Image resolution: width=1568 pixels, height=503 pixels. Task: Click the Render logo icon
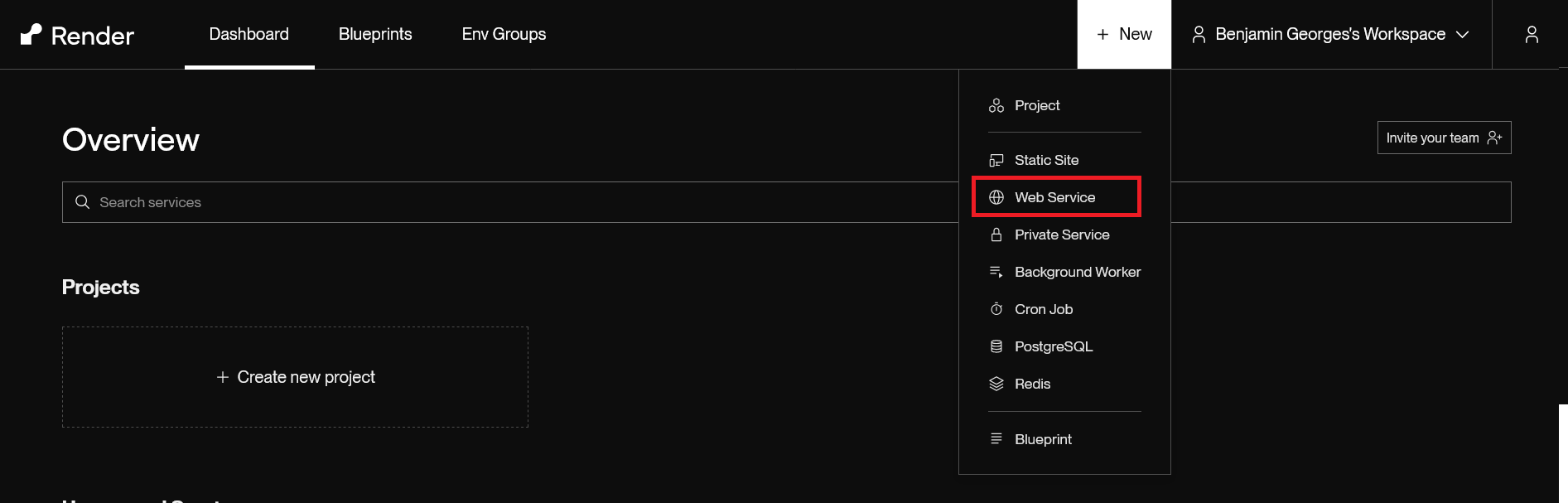(31, 34)
